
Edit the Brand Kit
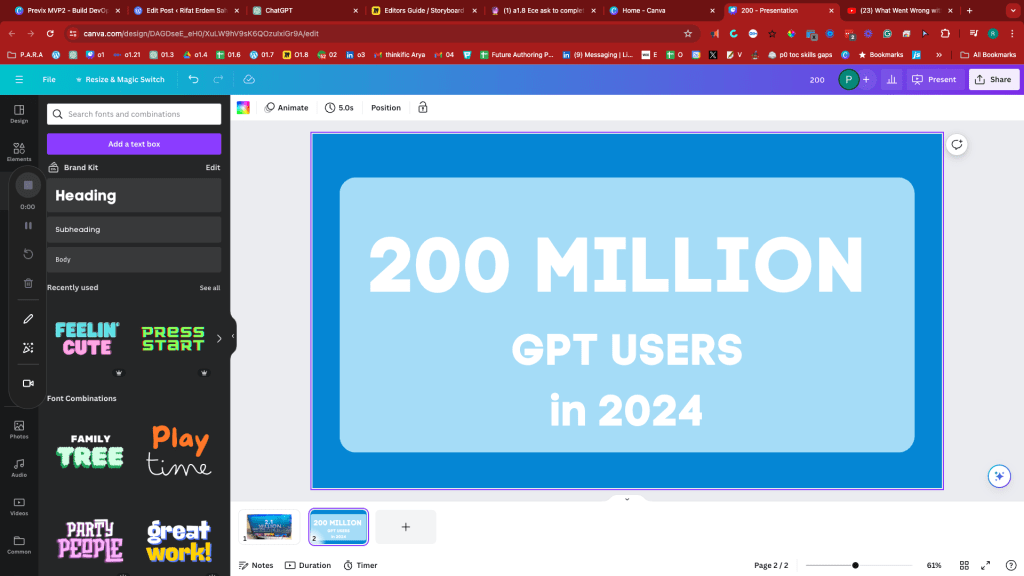pyautogui.click(x=213, y=168)
